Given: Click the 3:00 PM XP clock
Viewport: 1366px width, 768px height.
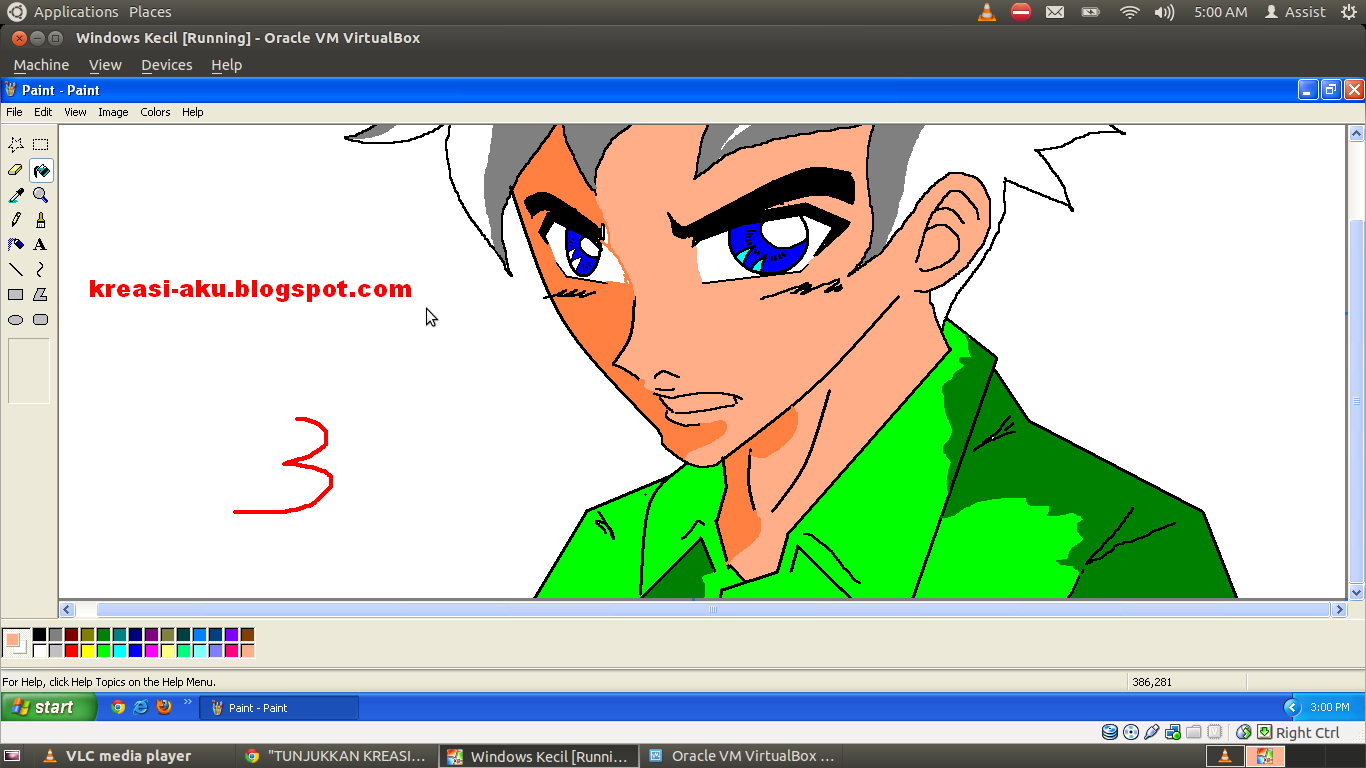Looking at the screenshot, I should pyautogui.click(x=1329, y=707).
